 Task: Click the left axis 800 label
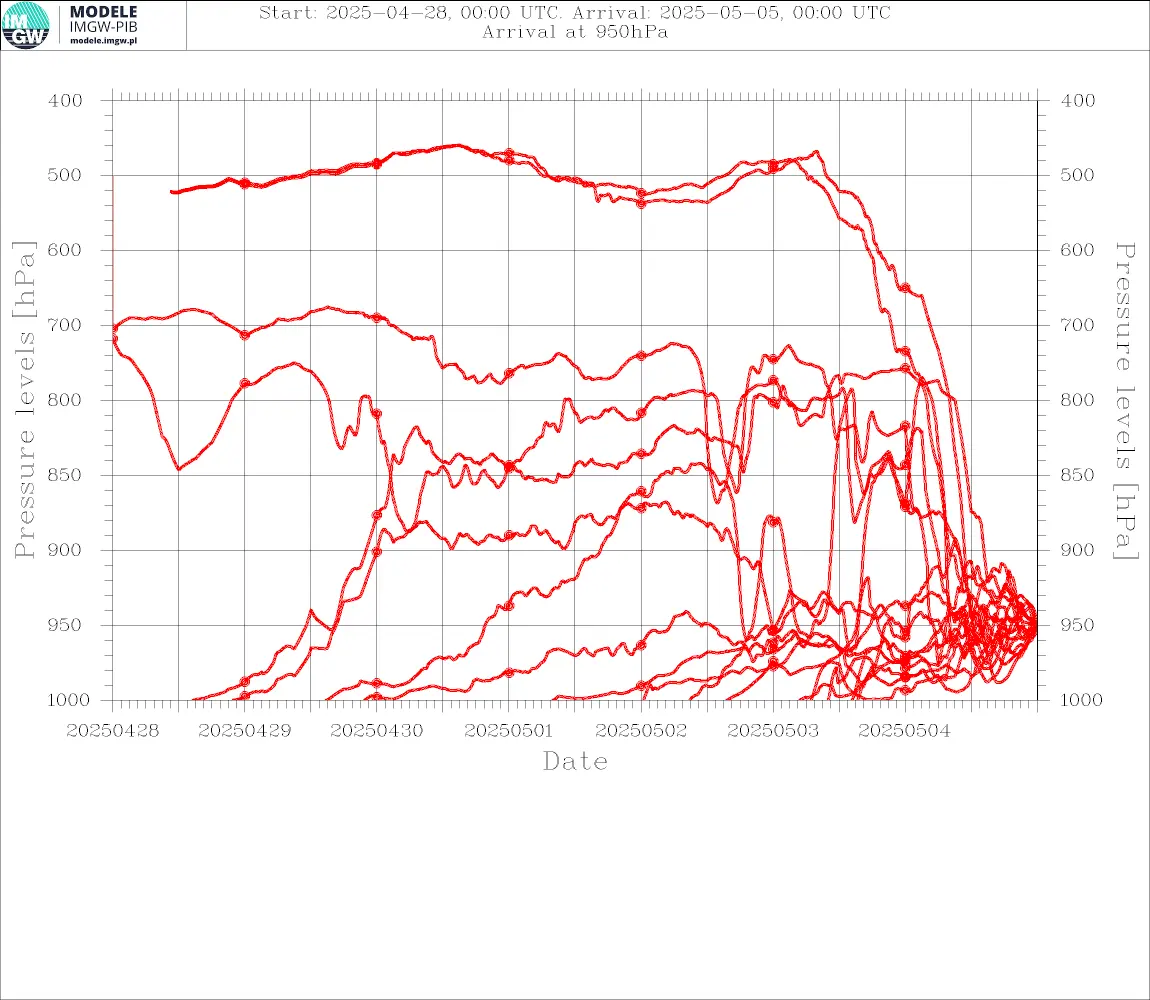click(65, 401)
